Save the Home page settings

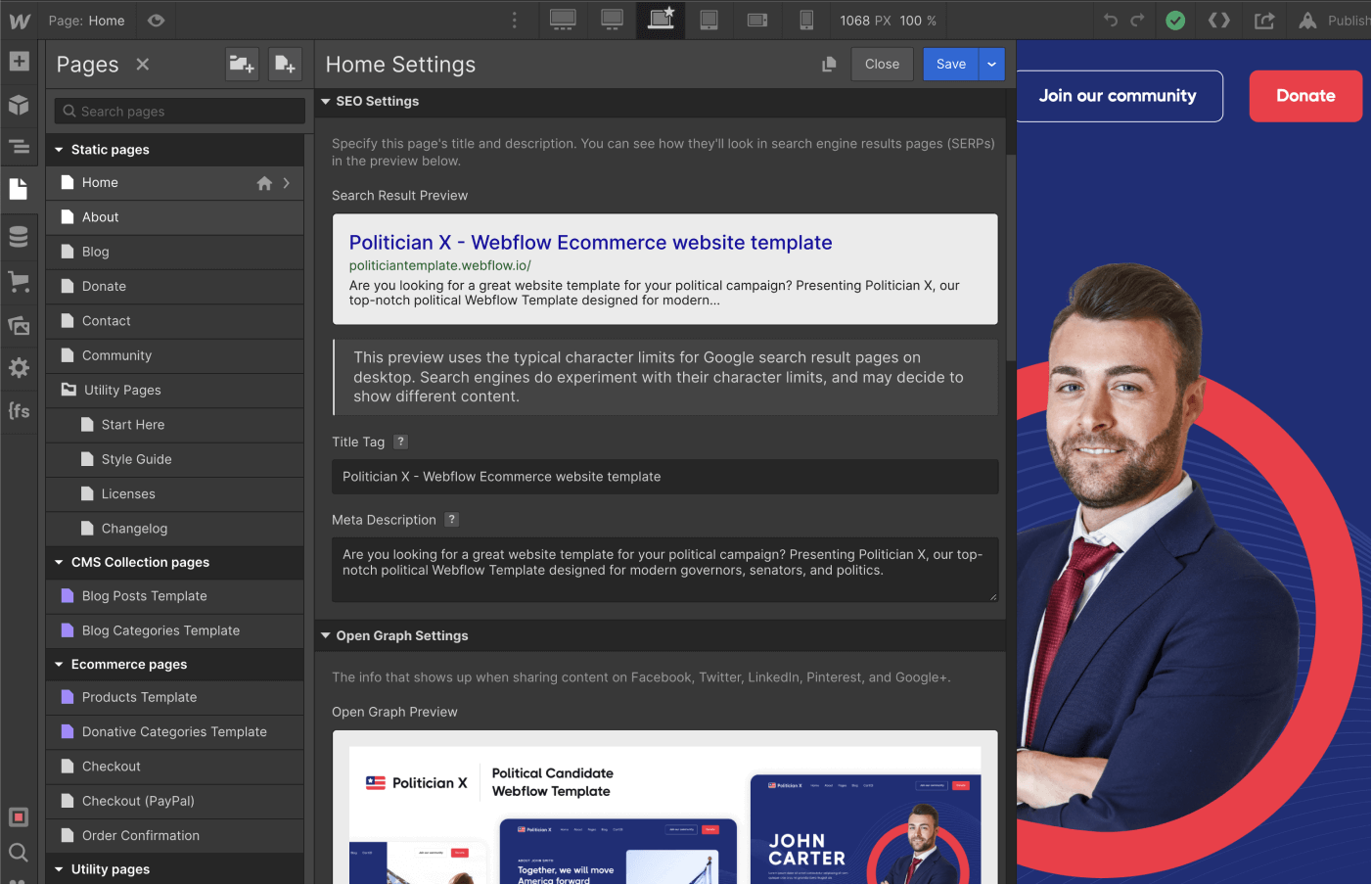[950, 64]
